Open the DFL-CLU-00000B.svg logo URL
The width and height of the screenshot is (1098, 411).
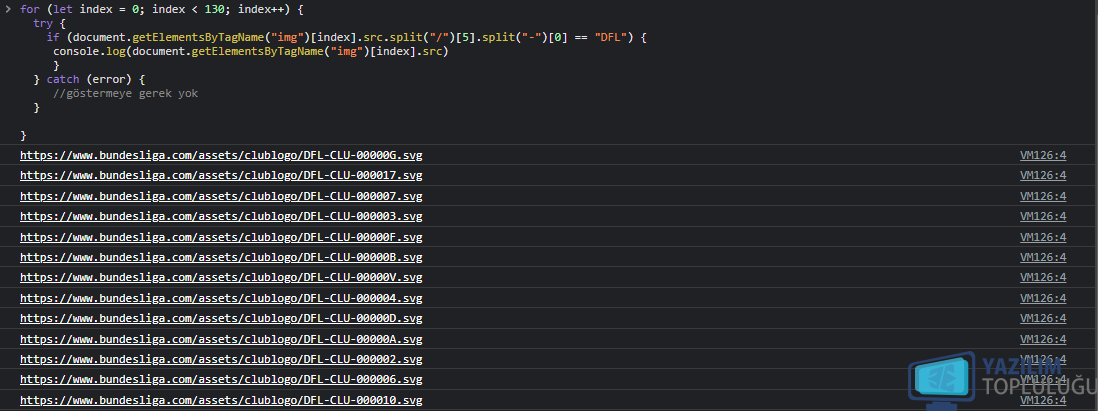(221, 257)
